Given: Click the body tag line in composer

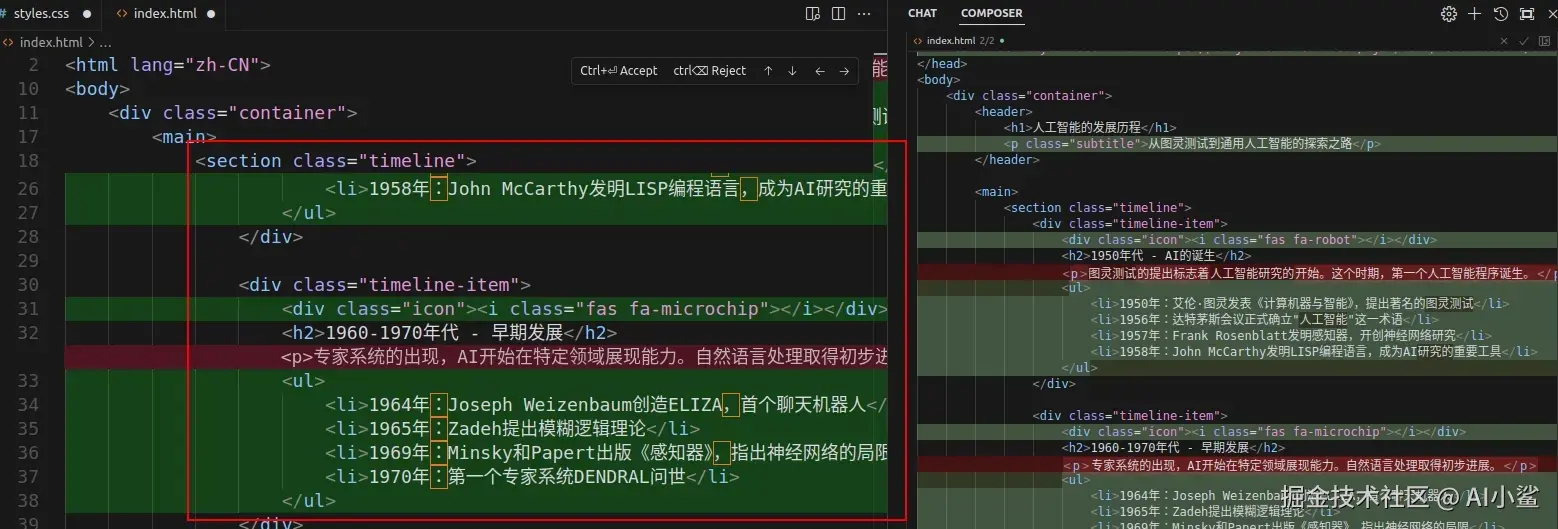Looking at the screenshot, I should point(939,80).
